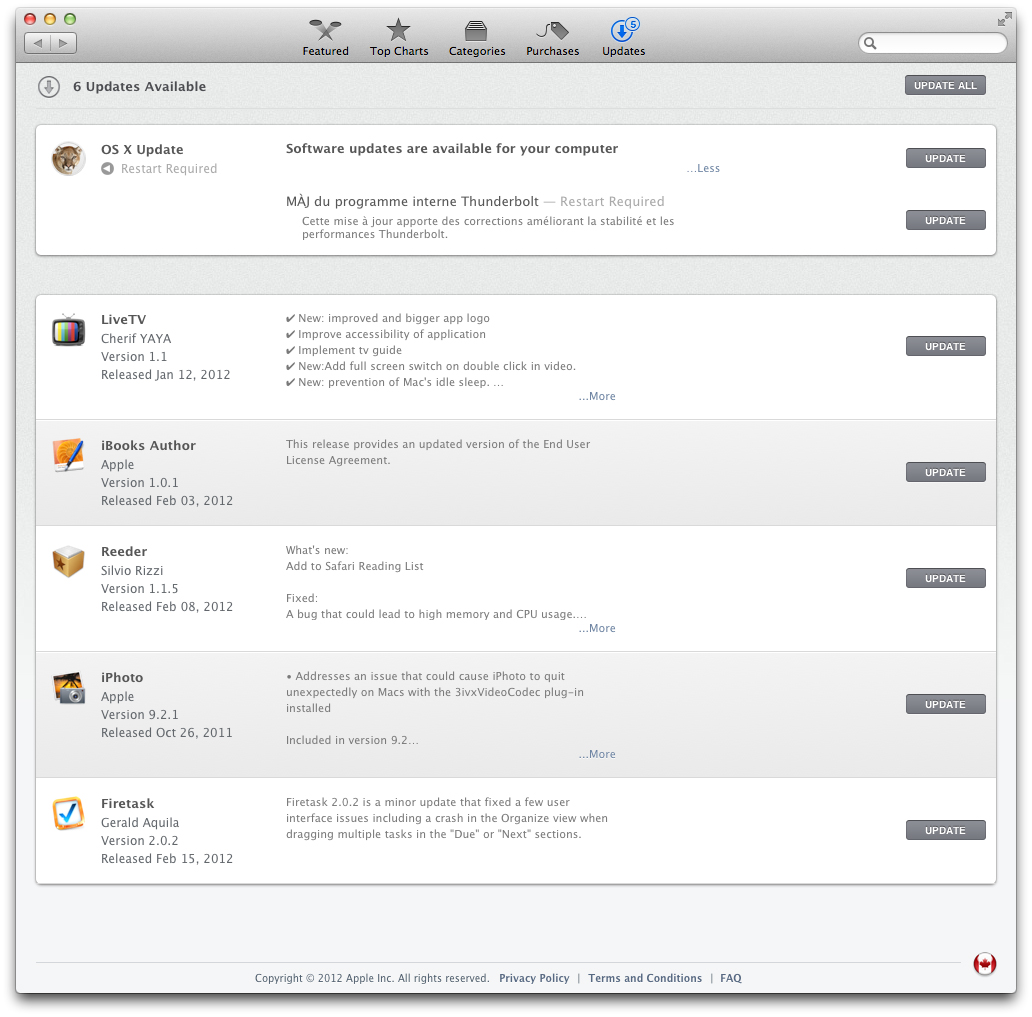Click the Canada flag country selector

(x=985, y=964)
